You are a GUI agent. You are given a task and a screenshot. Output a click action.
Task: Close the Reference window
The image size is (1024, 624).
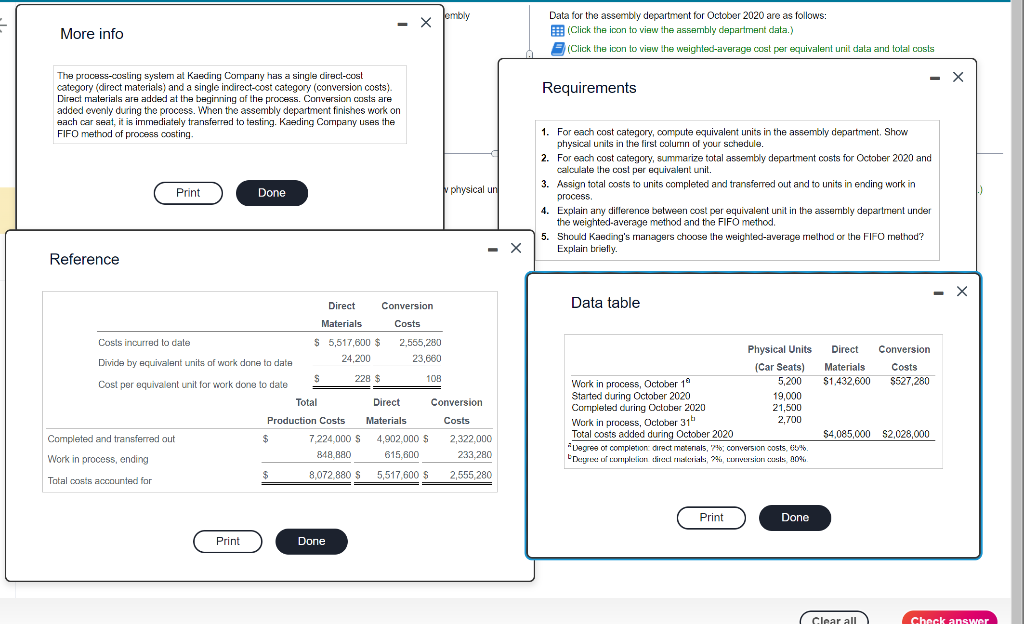click(516, 248)
